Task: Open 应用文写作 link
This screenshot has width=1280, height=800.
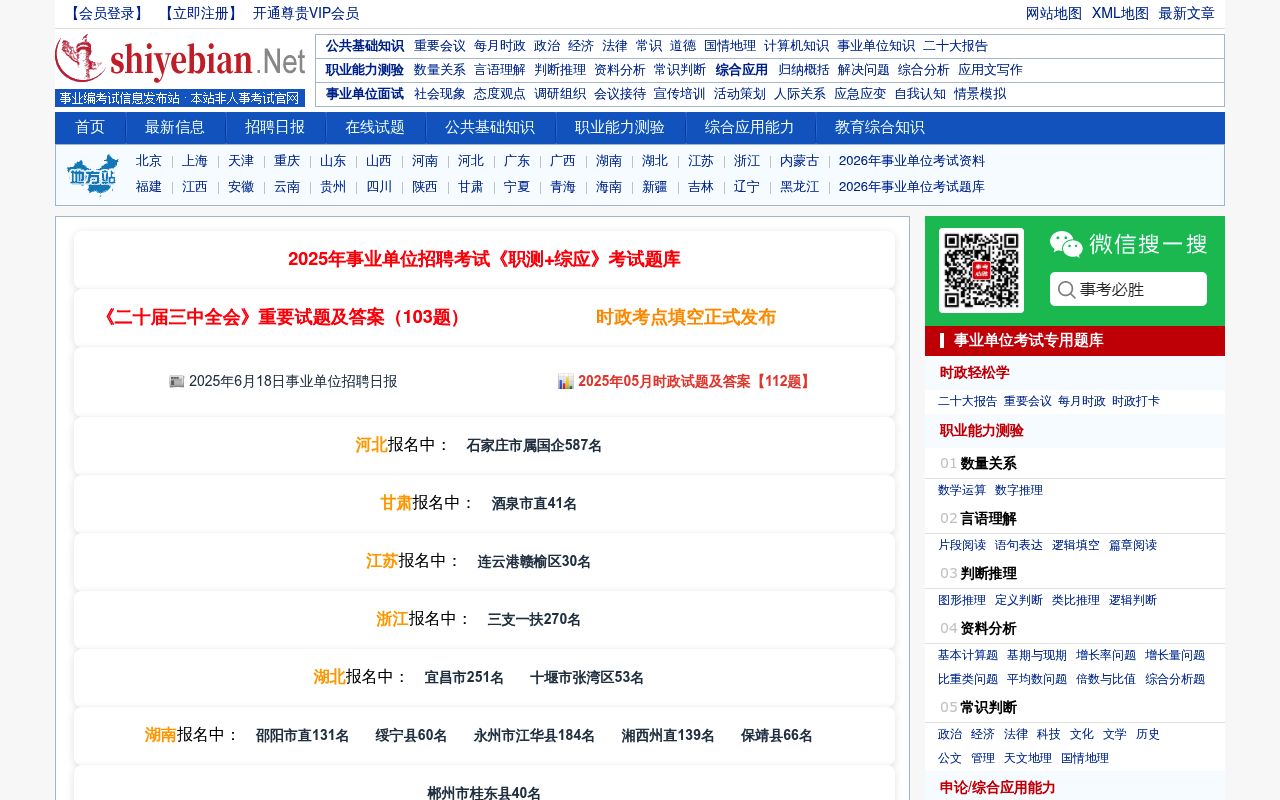Action: (990, 70)
